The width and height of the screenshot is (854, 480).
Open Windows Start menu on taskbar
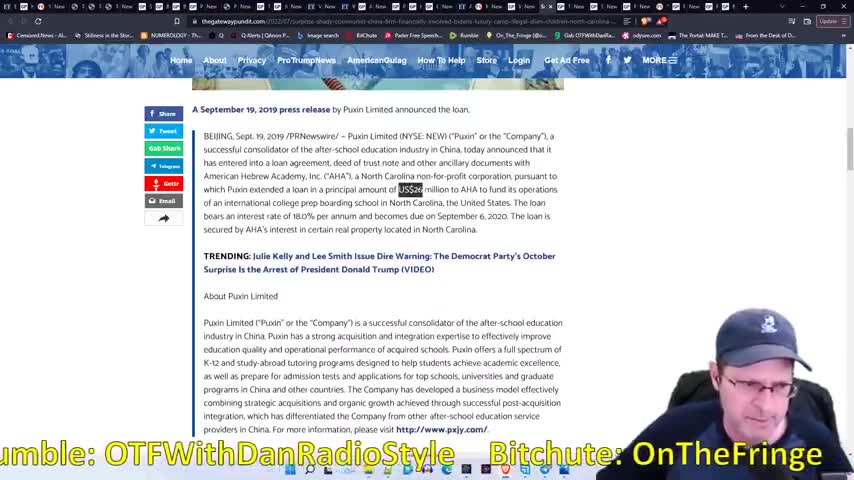pos(290,469)
